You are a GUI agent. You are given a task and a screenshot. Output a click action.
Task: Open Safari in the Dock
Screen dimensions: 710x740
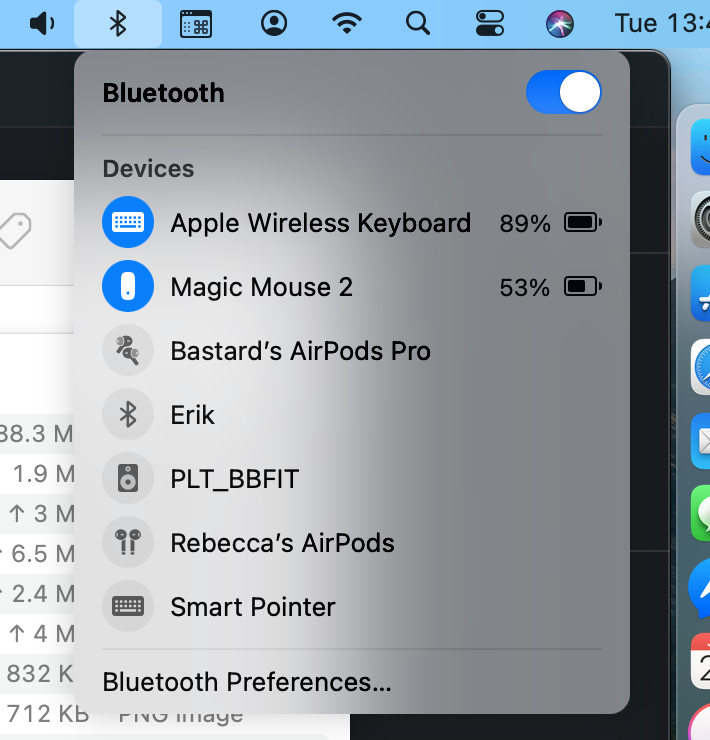[701, 367]
